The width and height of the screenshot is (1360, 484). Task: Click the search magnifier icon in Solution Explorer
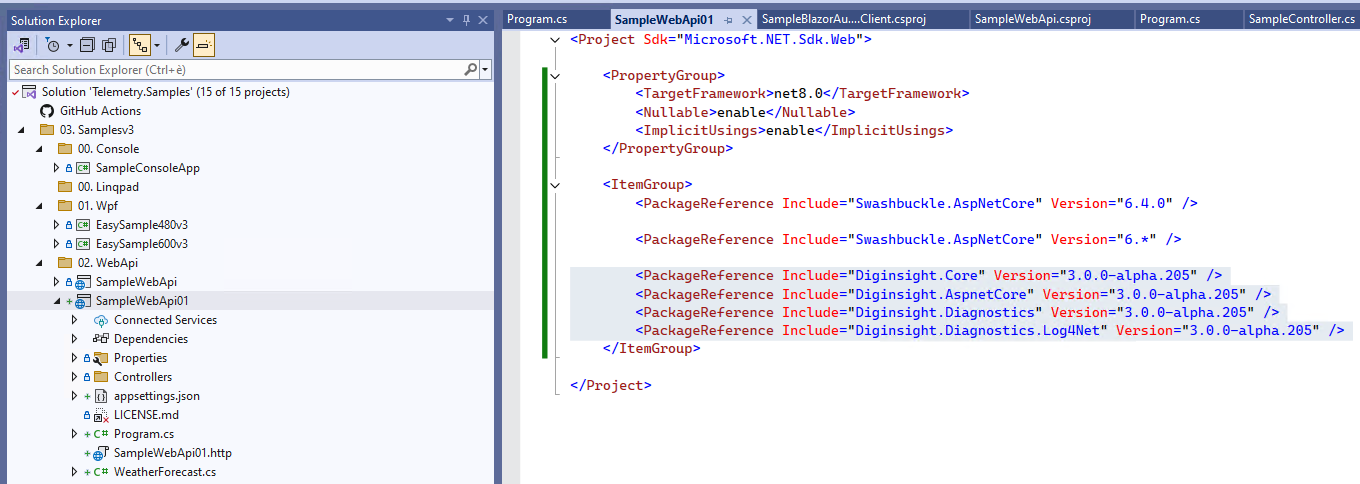tap(471, 70)
